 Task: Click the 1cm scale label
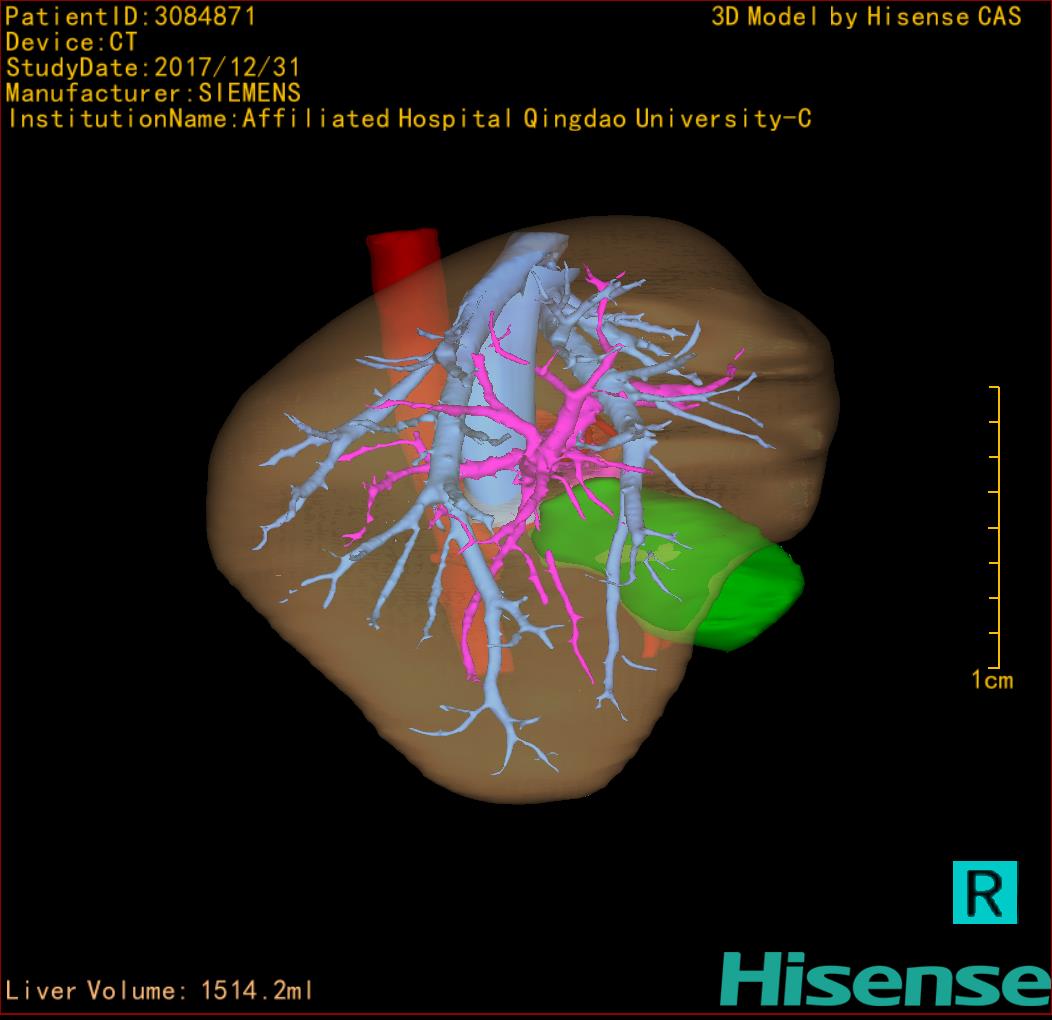tap(991, 681)
